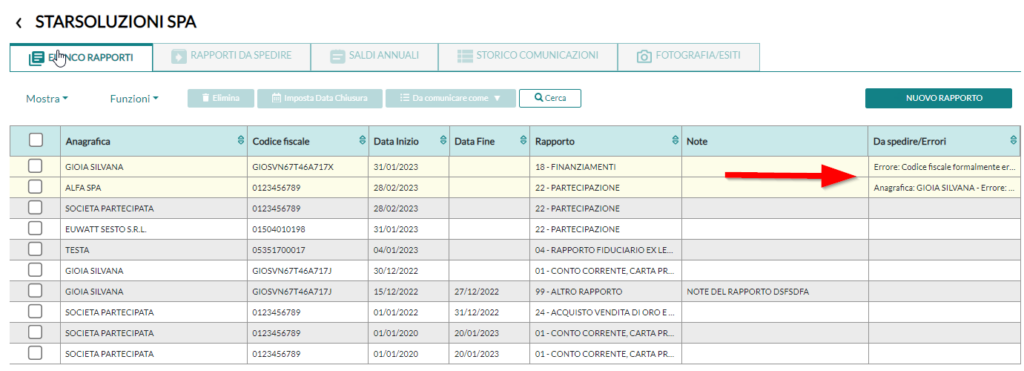Click the EUWATT SESTO S.R.L. cell
The height and width of the screenshot is (371, 1024).
coord(153,229)
